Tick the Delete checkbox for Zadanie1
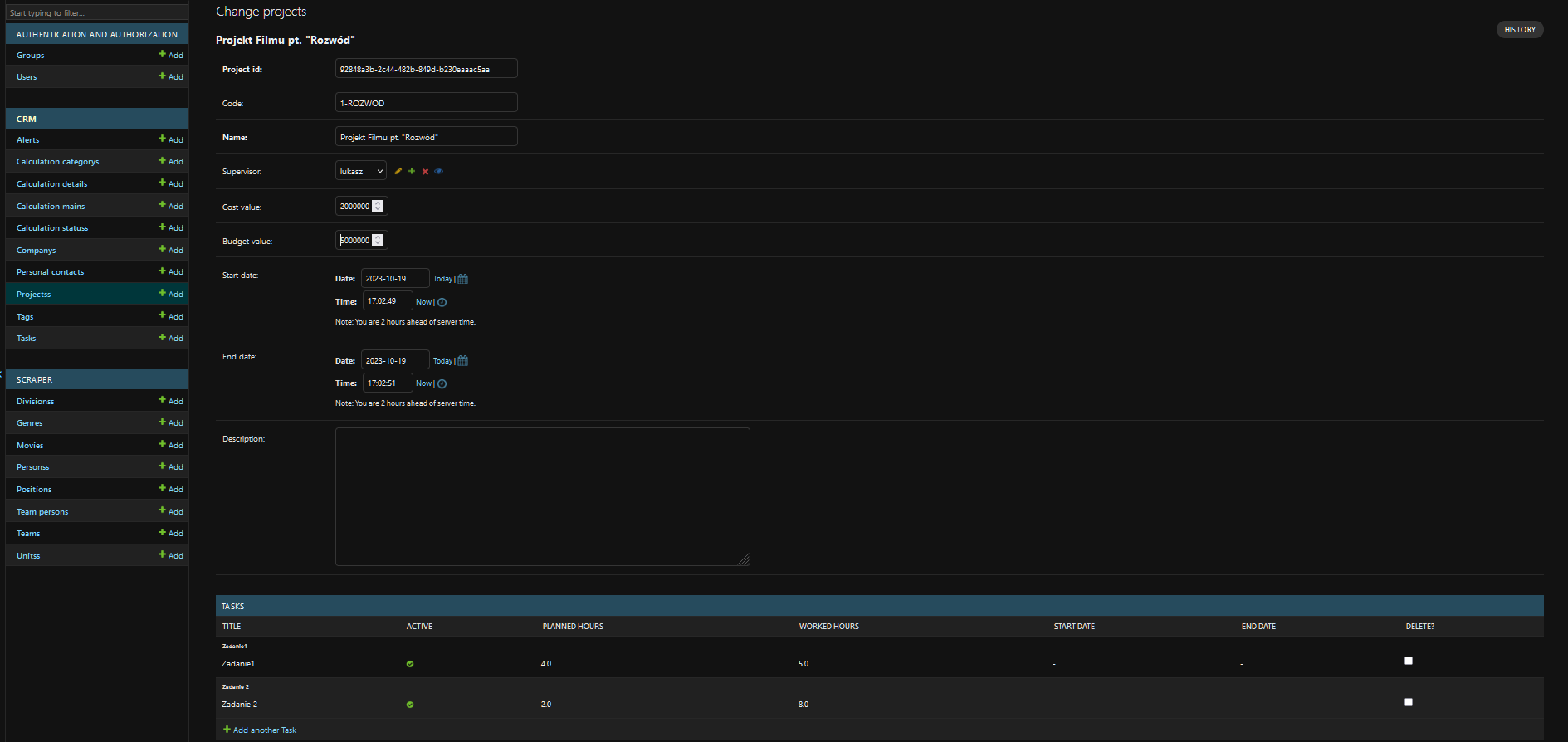This screenshot has height=742, width=1568. pos(1408,661)
